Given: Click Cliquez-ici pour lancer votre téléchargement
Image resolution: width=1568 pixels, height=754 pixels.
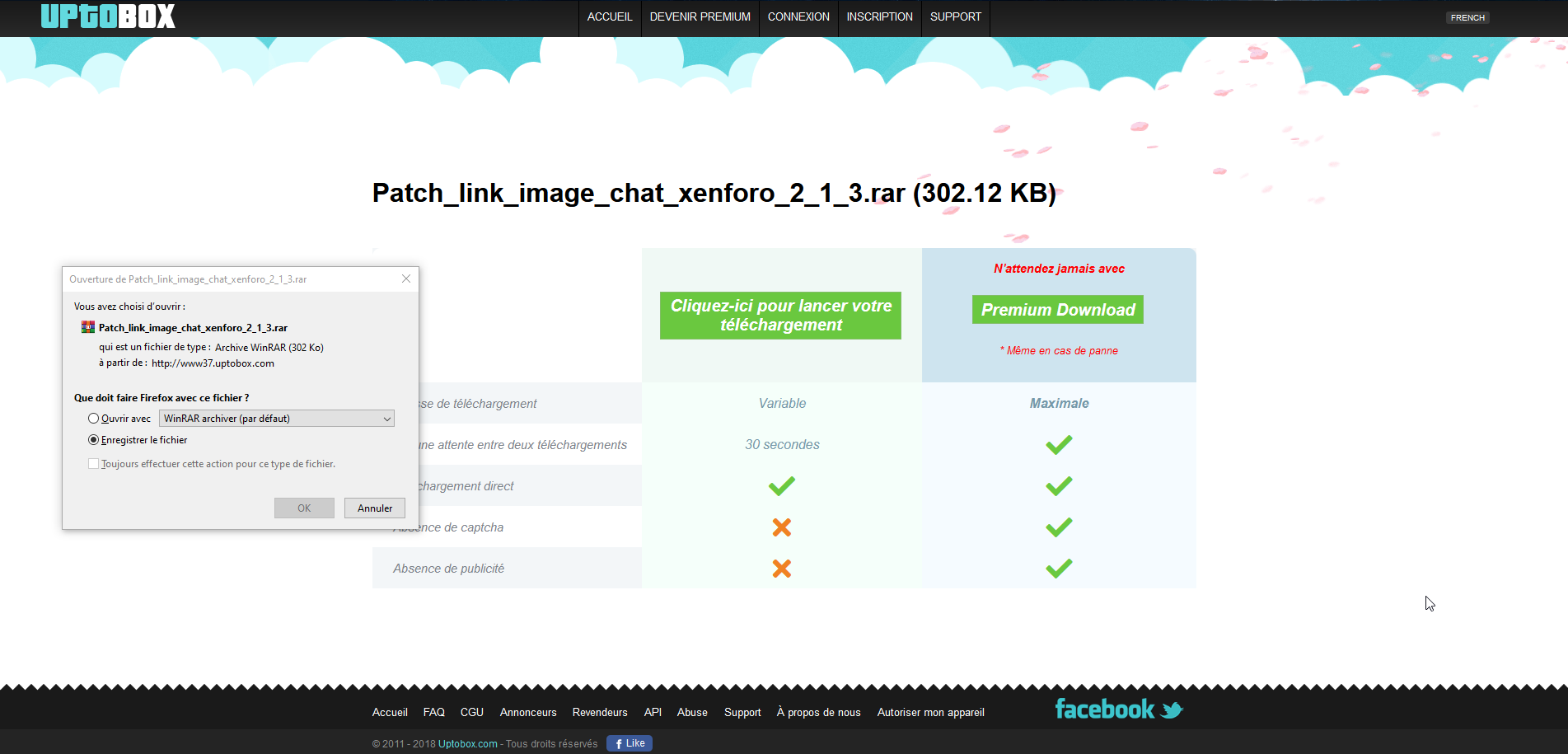Looking at the screenshot, I should click(780, 316).
